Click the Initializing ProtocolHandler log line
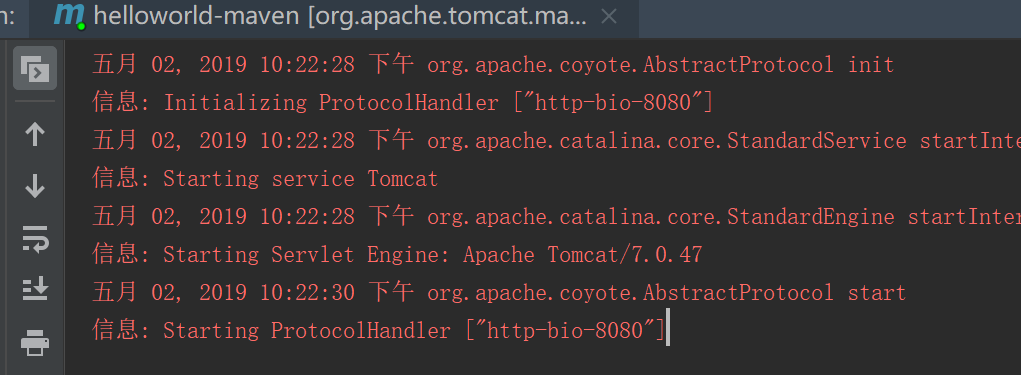 (x=403, y=103)
